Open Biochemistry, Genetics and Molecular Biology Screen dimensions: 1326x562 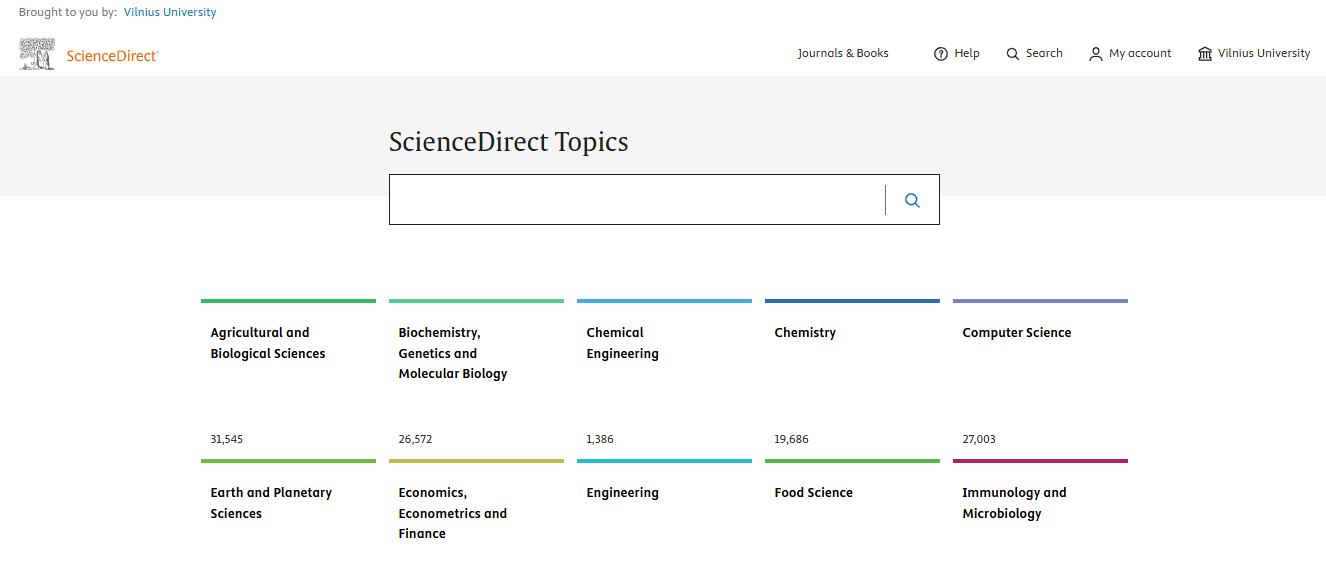tap(452, 353)
